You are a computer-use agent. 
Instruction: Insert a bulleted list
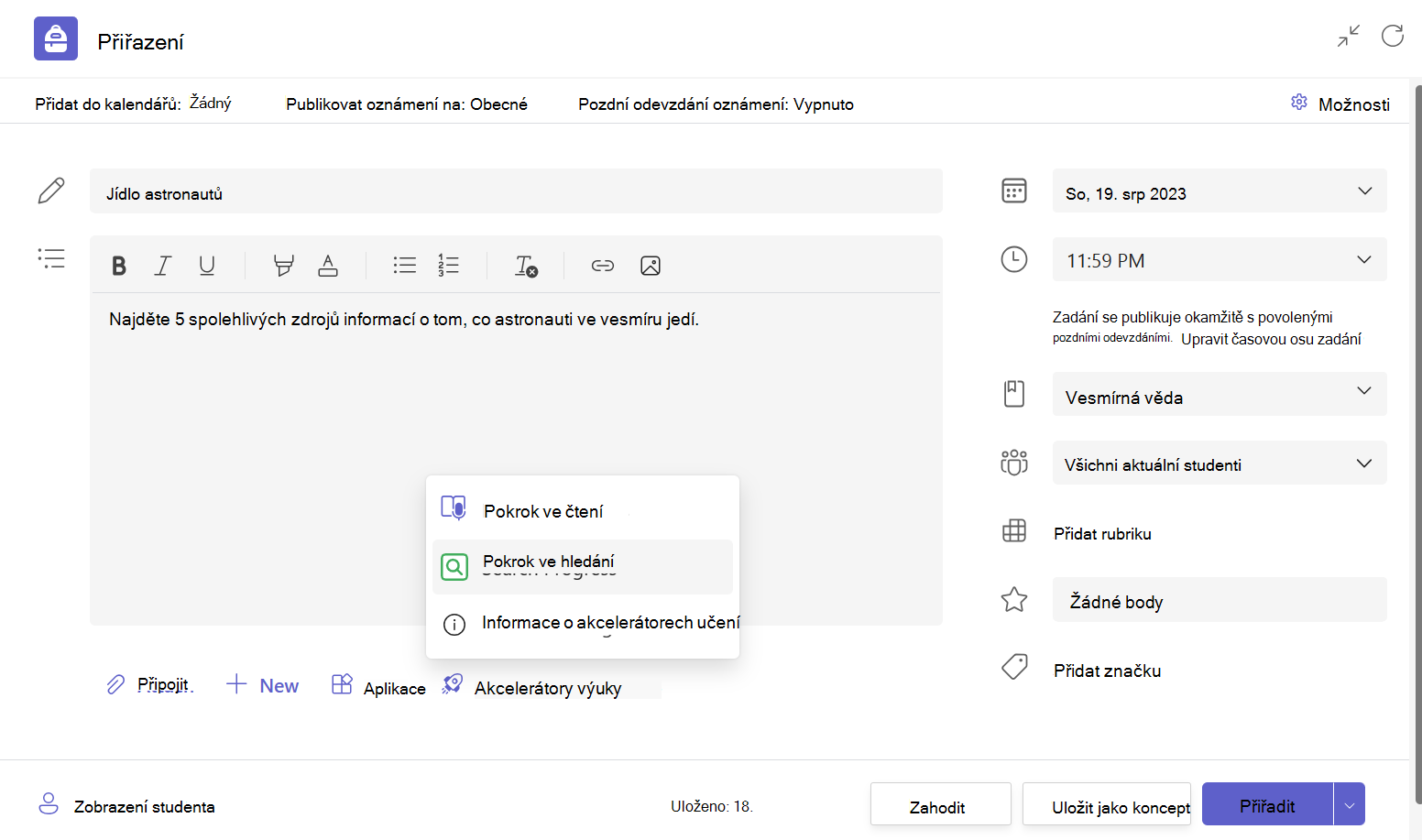(x=404, y=266)
